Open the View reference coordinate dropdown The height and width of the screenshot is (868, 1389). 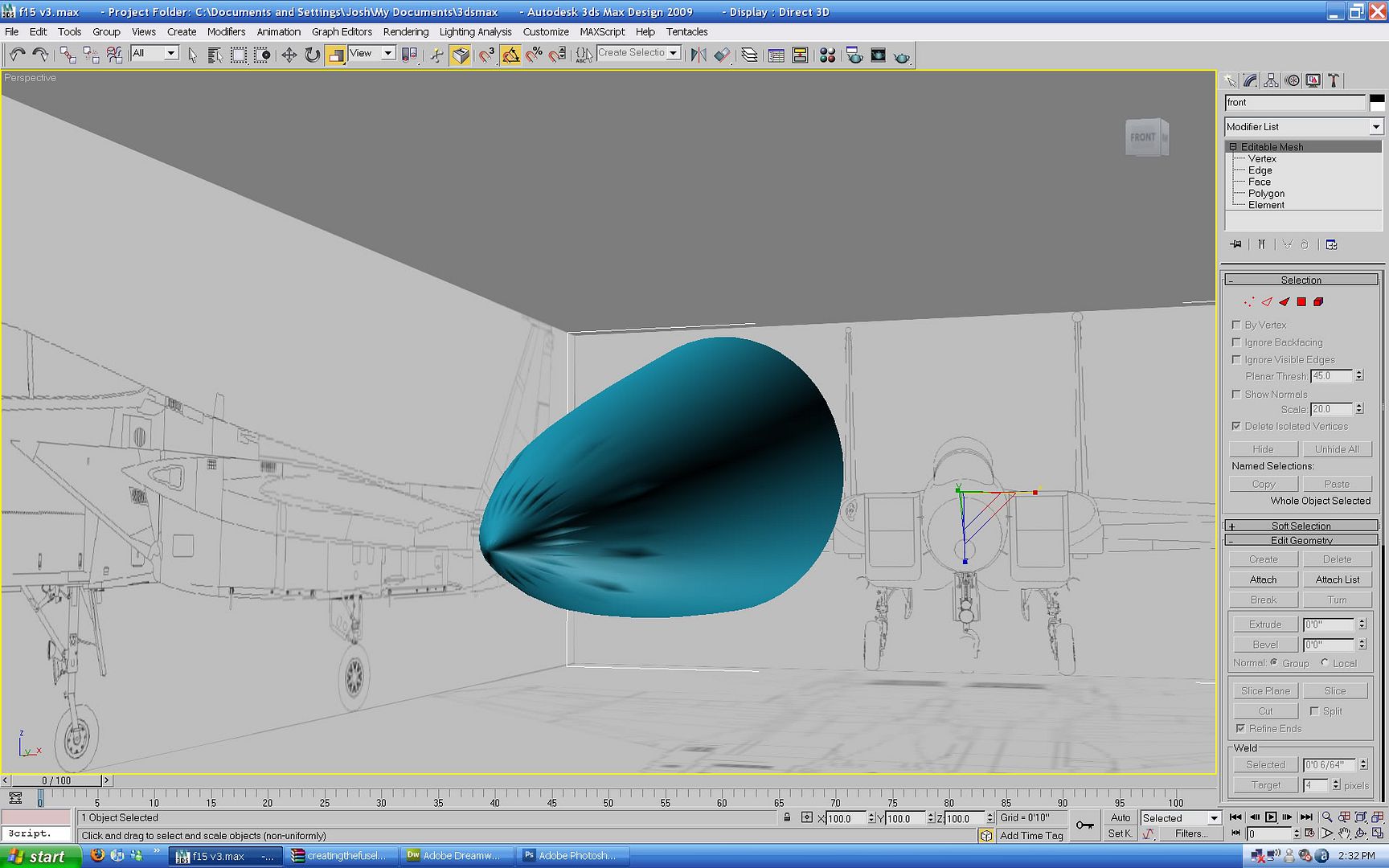[x=387, y=54]
